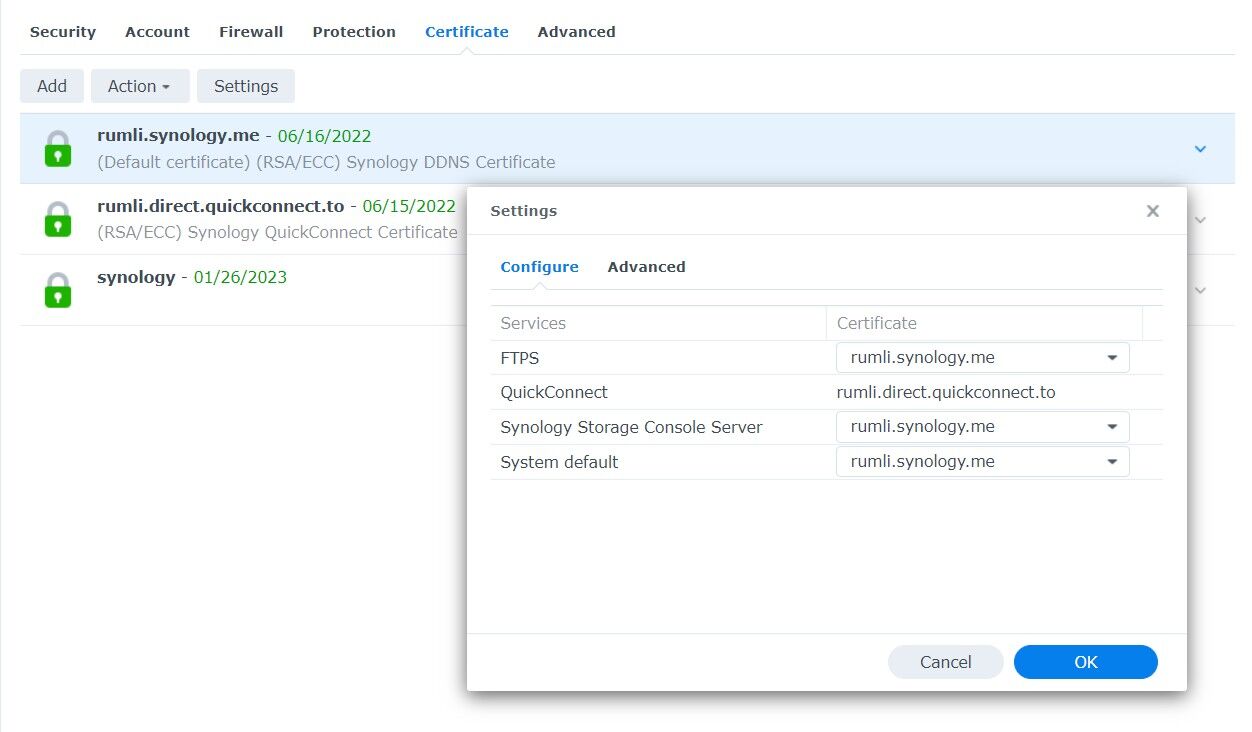
Task: Select the rumli.direct.quickconnect.to certificate name
Action: pos(221,206)
